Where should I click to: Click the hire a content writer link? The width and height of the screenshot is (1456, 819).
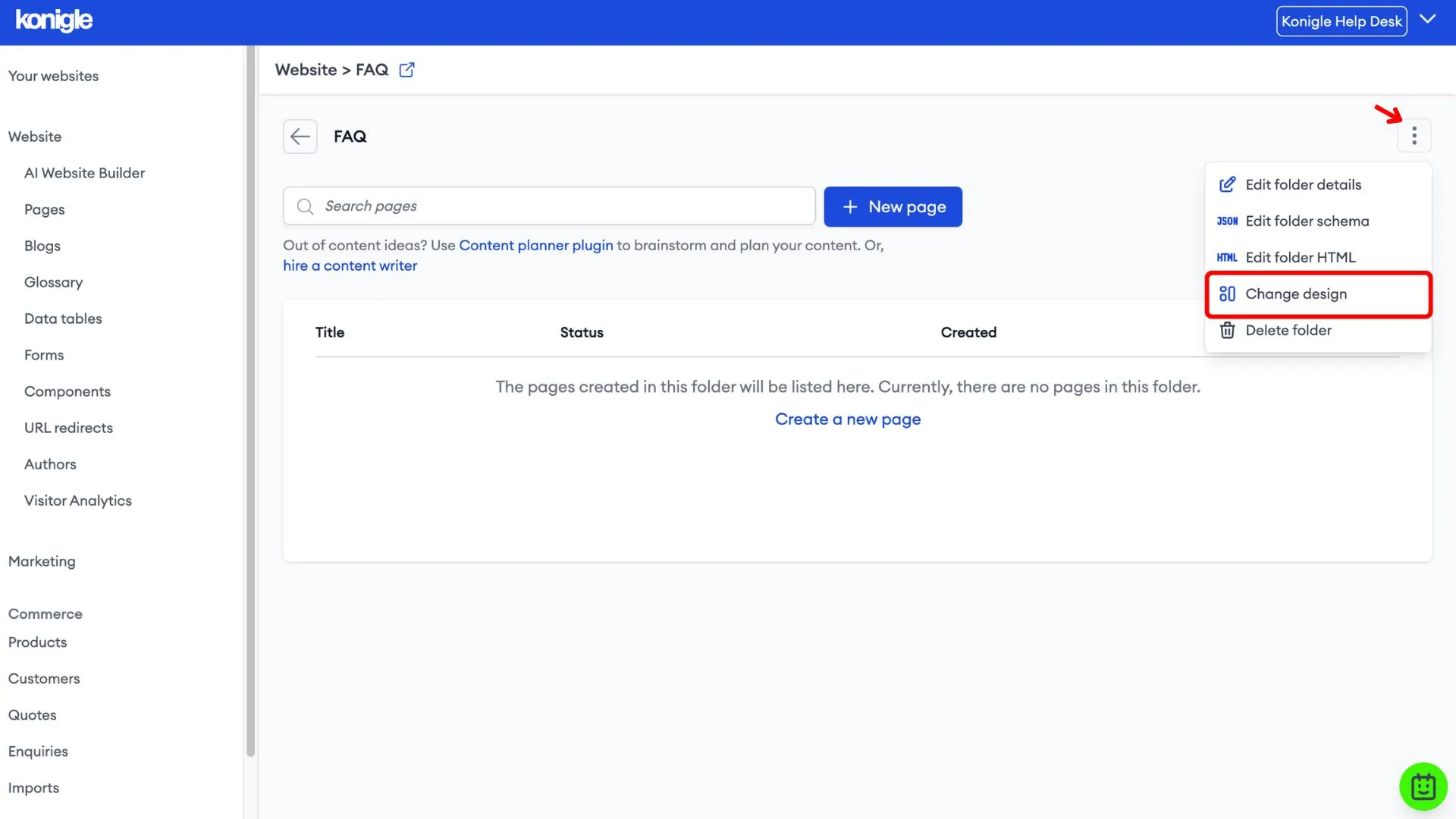(x=350, y=265)
